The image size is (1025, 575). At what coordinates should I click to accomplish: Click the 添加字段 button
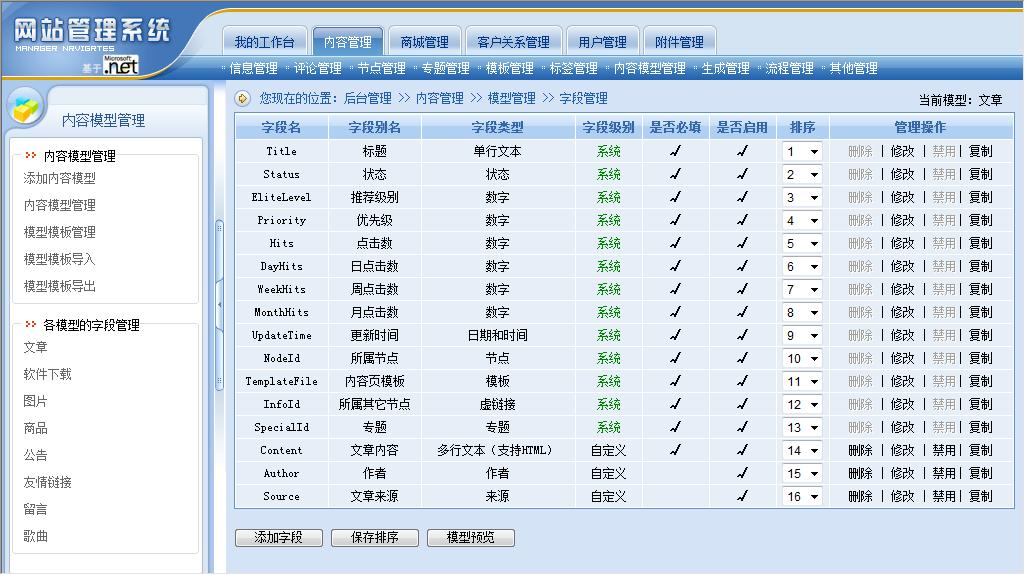(279, 538)
